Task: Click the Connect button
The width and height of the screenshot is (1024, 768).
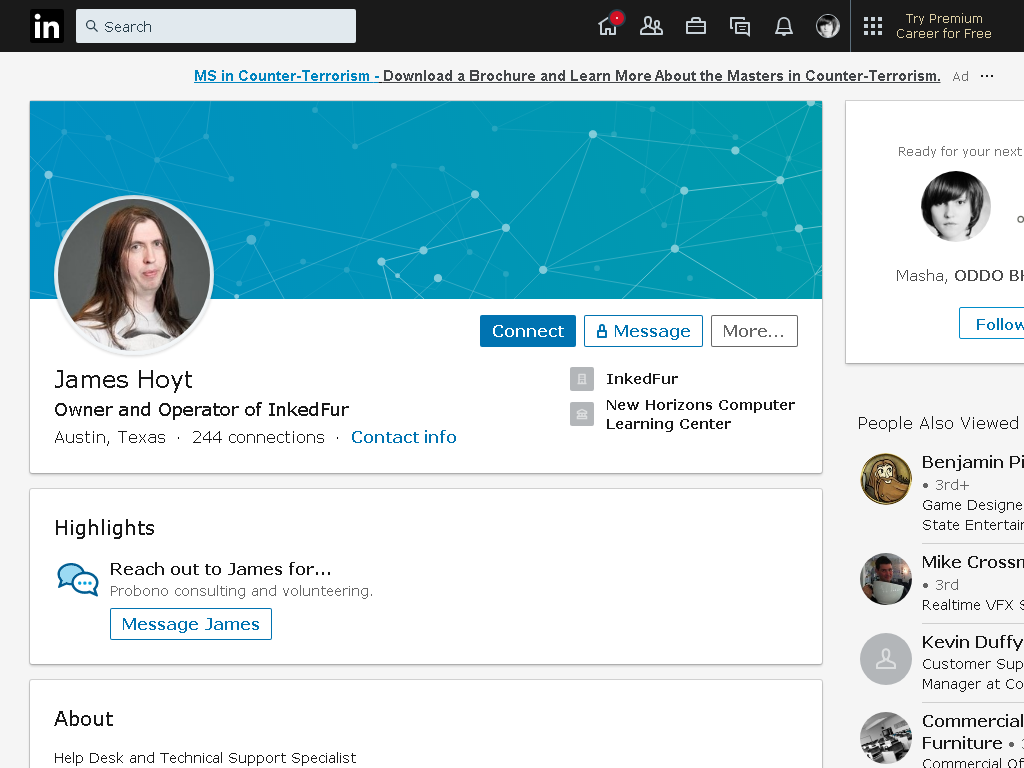Action: pos(528,331)
